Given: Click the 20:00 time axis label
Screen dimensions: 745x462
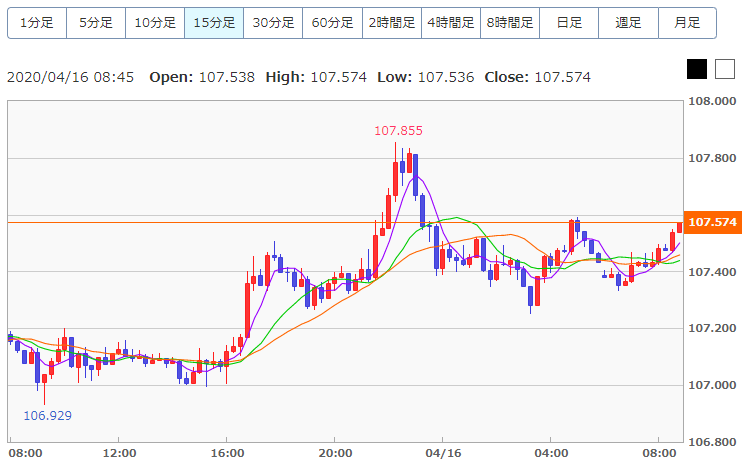Looking at the screenshot, I should coord(335,453).
